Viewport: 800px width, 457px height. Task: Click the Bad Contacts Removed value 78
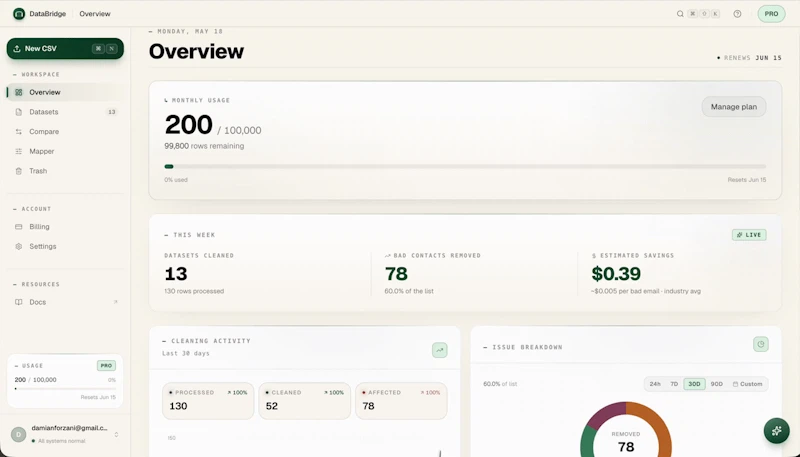[396, 274]
